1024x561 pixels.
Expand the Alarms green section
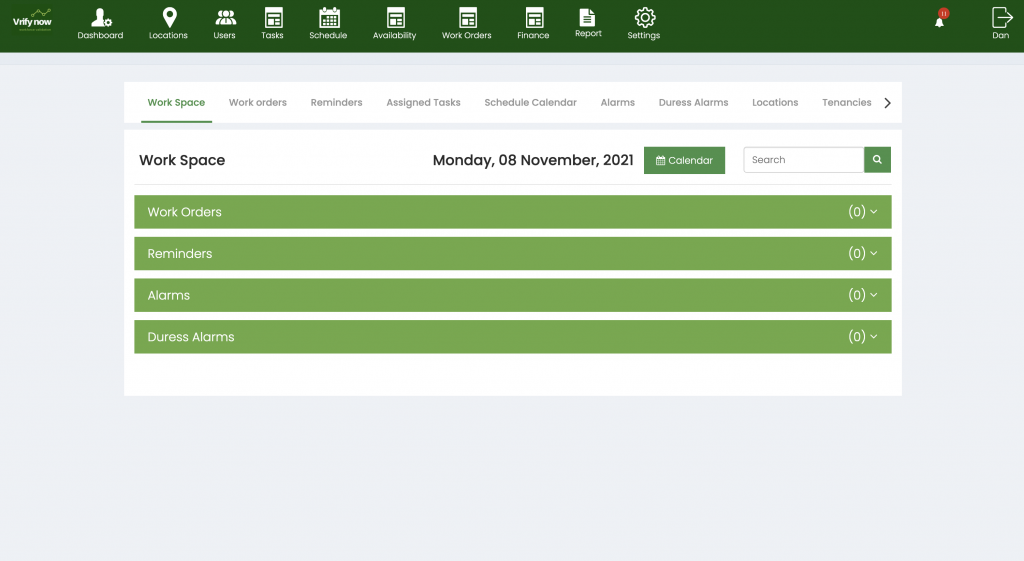(x=512, y=296)
